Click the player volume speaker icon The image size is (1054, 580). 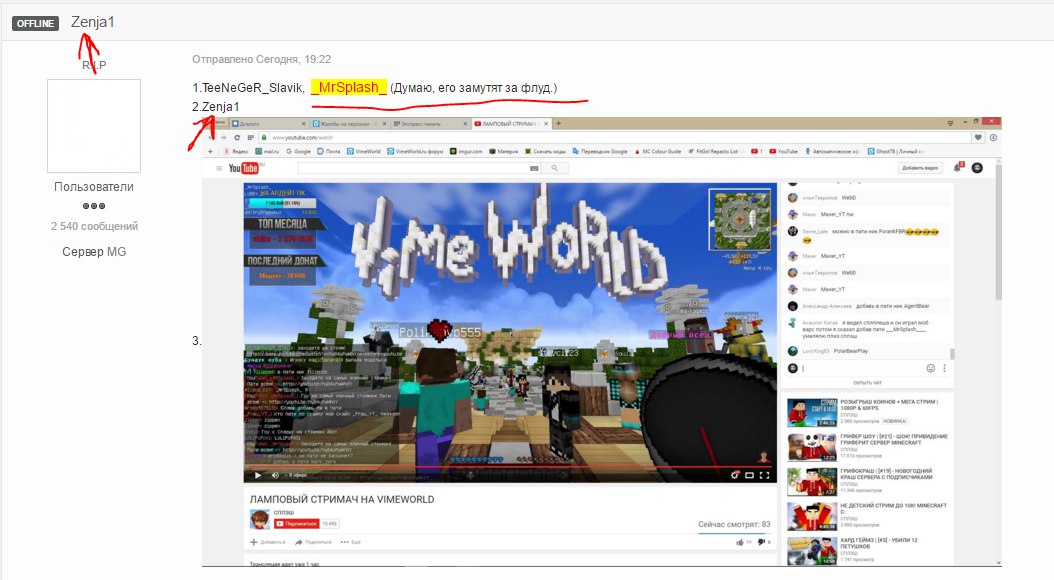pos(275,475)
